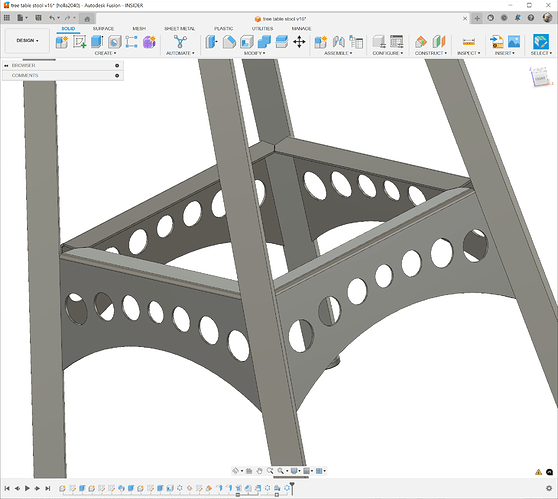Click the timeline end marker
The height and width of the screenshot is (499, 558).
pyautogui.click(x=292, y=488)
